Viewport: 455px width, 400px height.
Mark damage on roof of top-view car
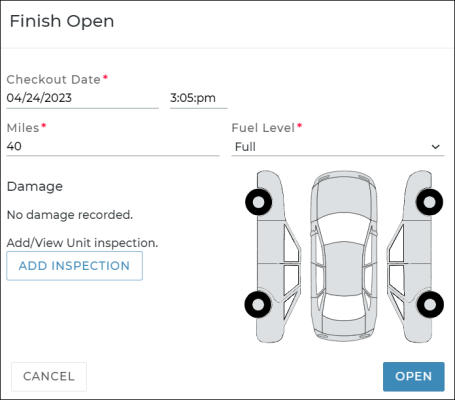point(344,268)
